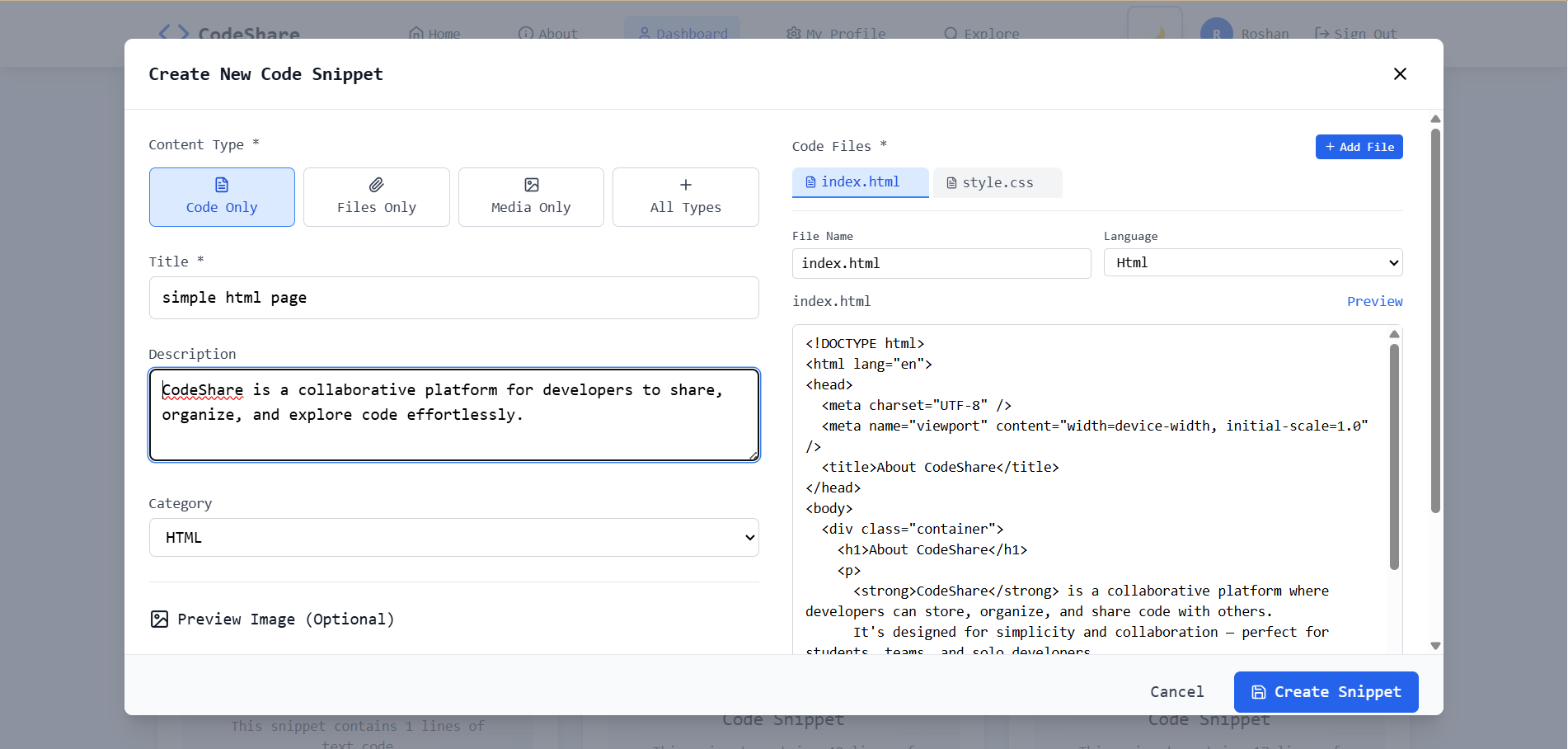Screen dimensions: 1568x749
Task: Click the paperclip icon on Files Only
Action: point(377,185)
